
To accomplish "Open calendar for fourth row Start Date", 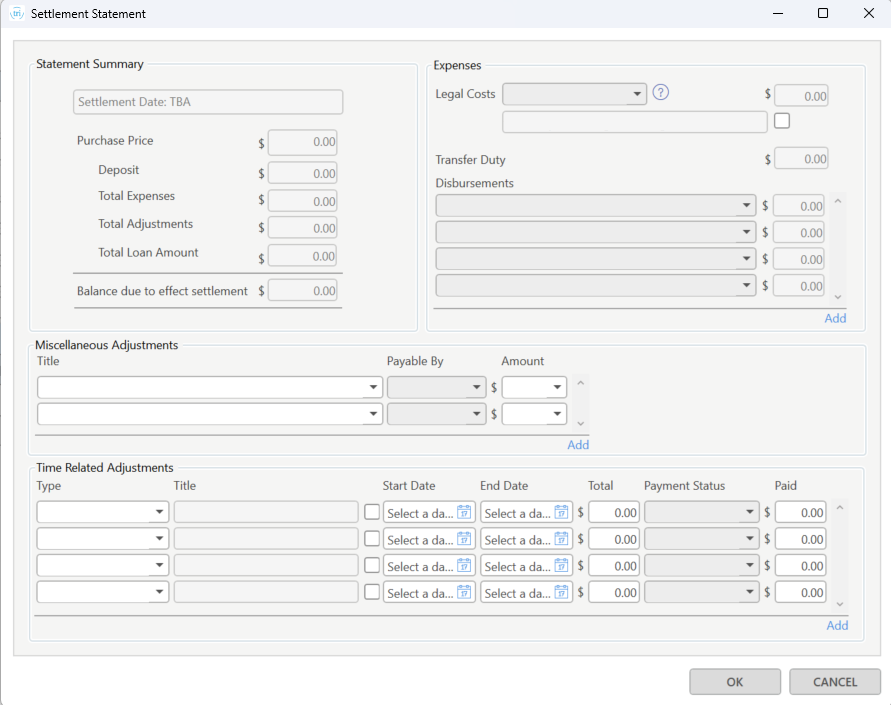I will pyautogui.click(x=465, y=593).
